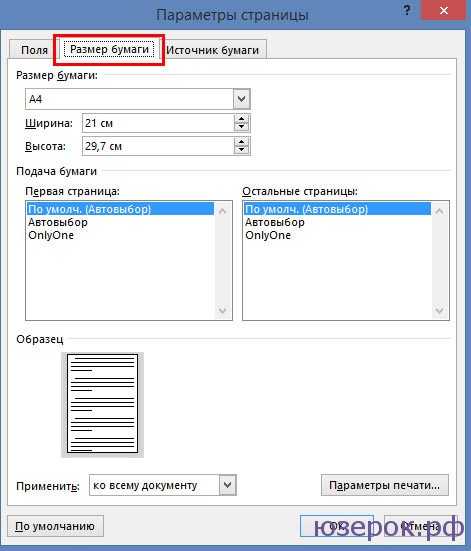Screen dimensions: 471x551
Task: Expand the A4 paper size dropdown
Action: (x=241, y=99)
